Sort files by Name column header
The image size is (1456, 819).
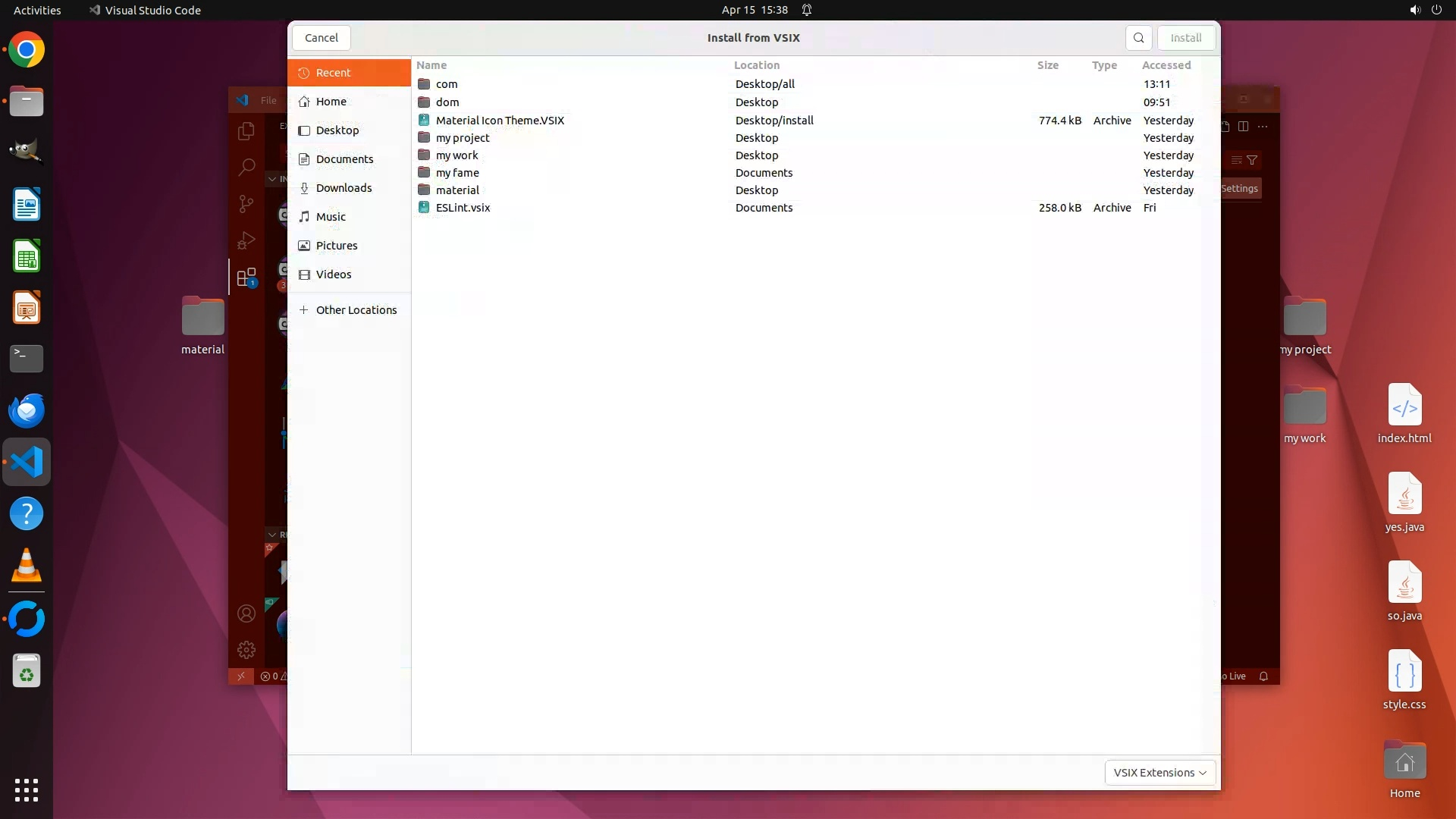click(431, 65)
